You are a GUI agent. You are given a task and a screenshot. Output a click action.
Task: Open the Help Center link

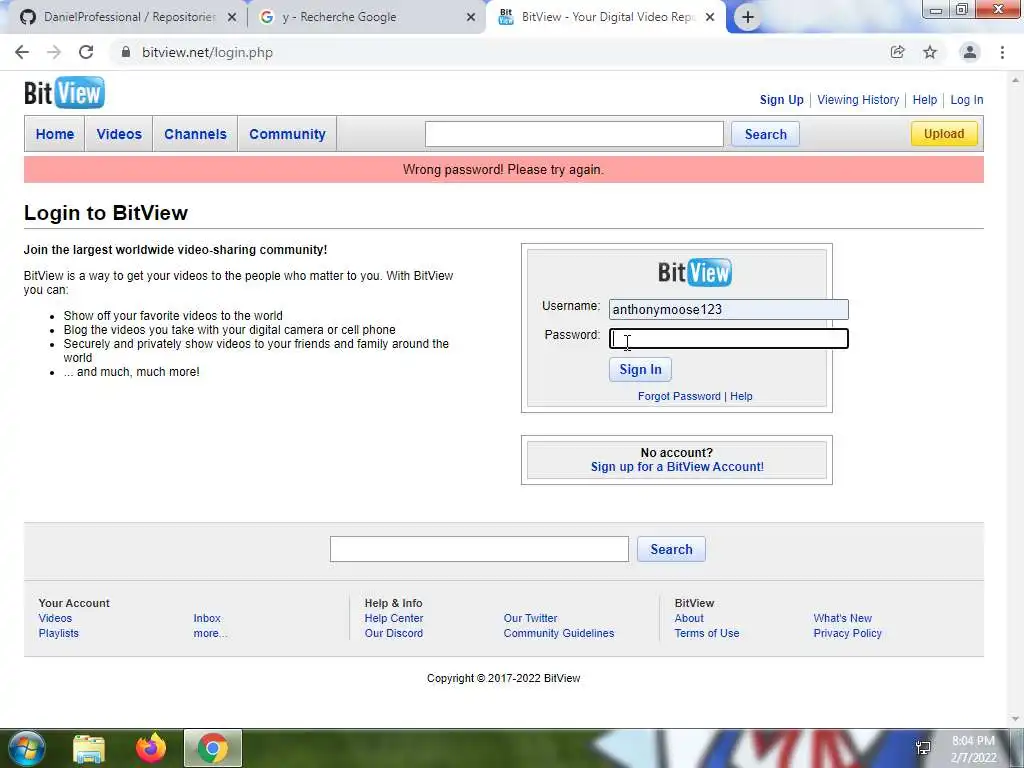[394, 618]
